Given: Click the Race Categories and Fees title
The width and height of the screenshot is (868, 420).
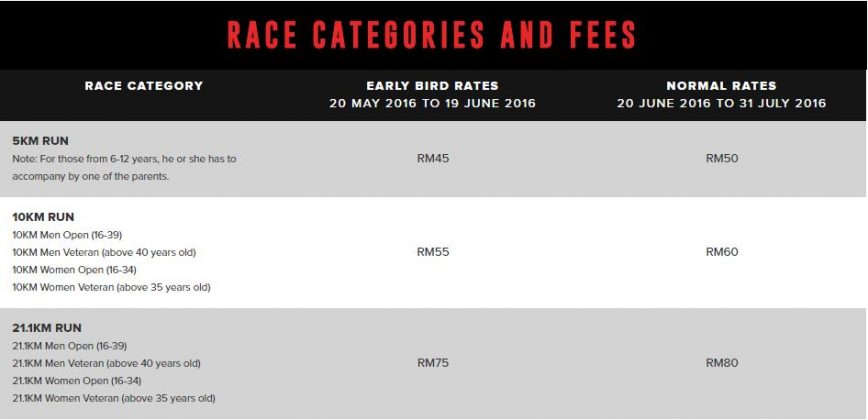Looking at the screenshot, I should 432,35.
